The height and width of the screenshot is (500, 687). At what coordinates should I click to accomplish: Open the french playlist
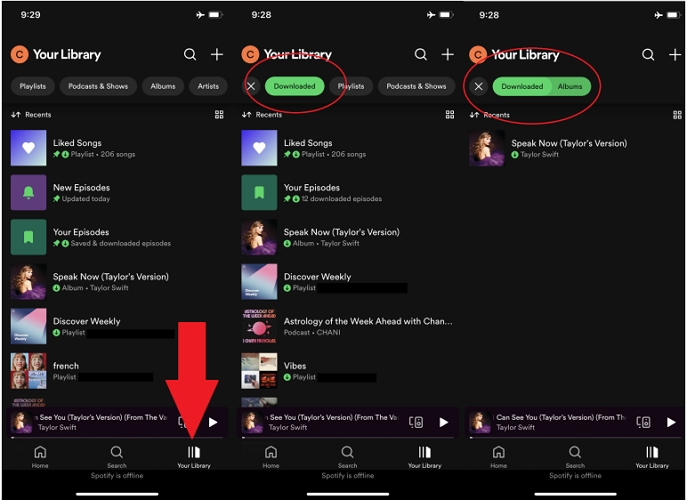[x=117, y=371]
